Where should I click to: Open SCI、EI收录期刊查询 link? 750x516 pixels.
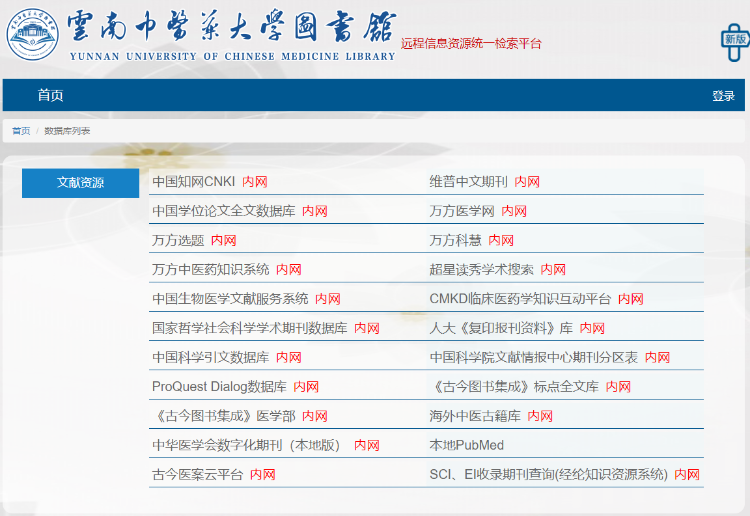click(x=548, y=474)
